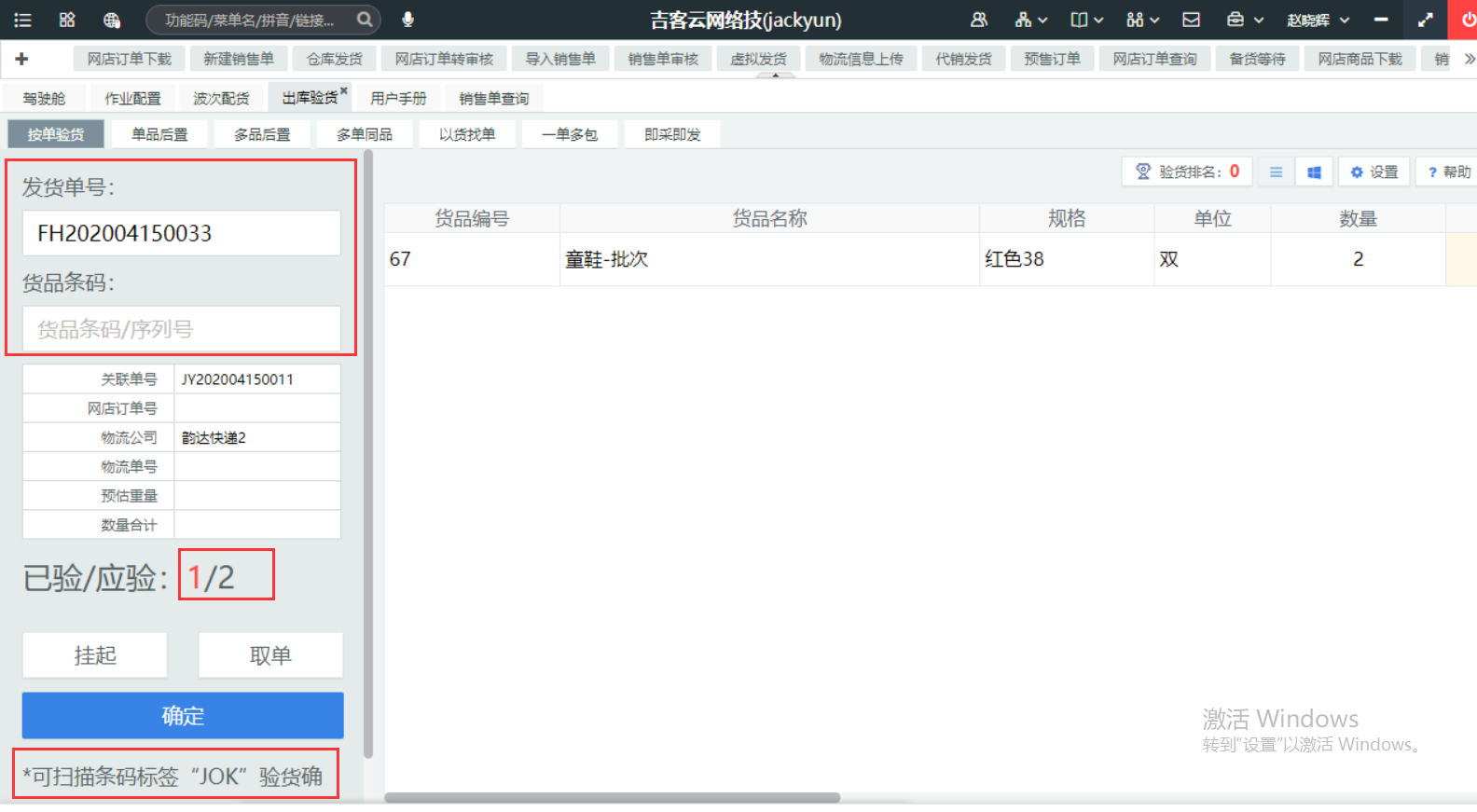Open the 虚拟发货 shortcut
The height and width of the screenshot is (812, 1477).
(759, 59)
